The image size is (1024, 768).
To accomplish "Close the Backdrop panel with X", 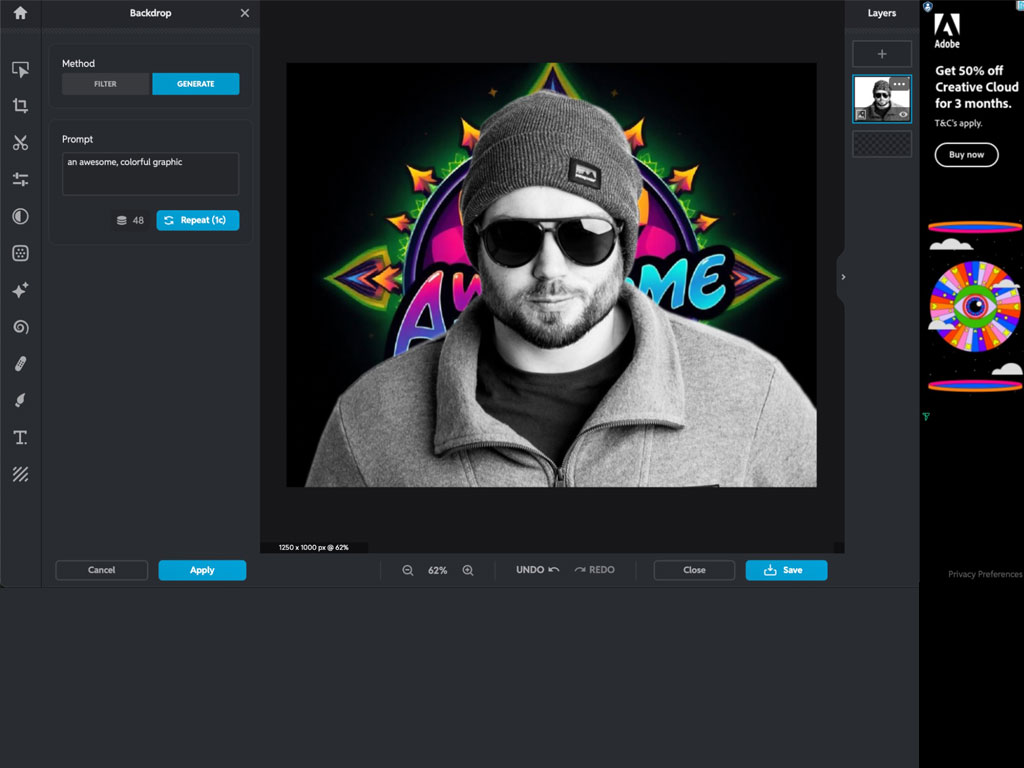I will pyautogui.click(x=245, y=14).
